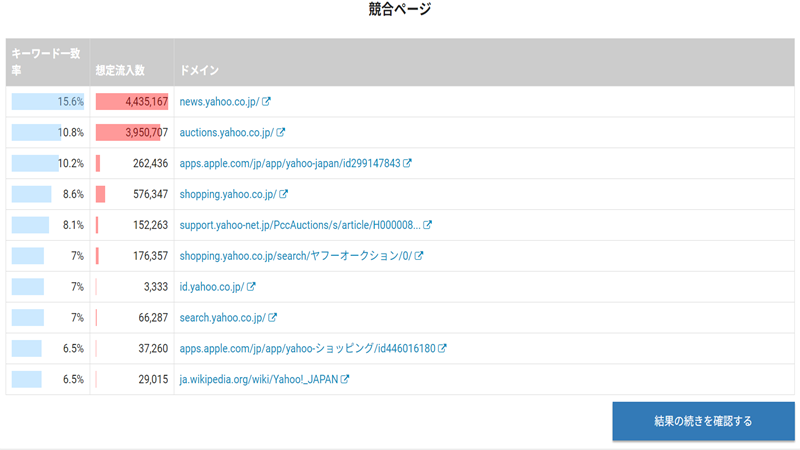The width and height of the screenshot is (800, 450).
Task: Open ja.wikipedia.org/wiki/Yahoo!_JAPAN link
Action: 259,379
